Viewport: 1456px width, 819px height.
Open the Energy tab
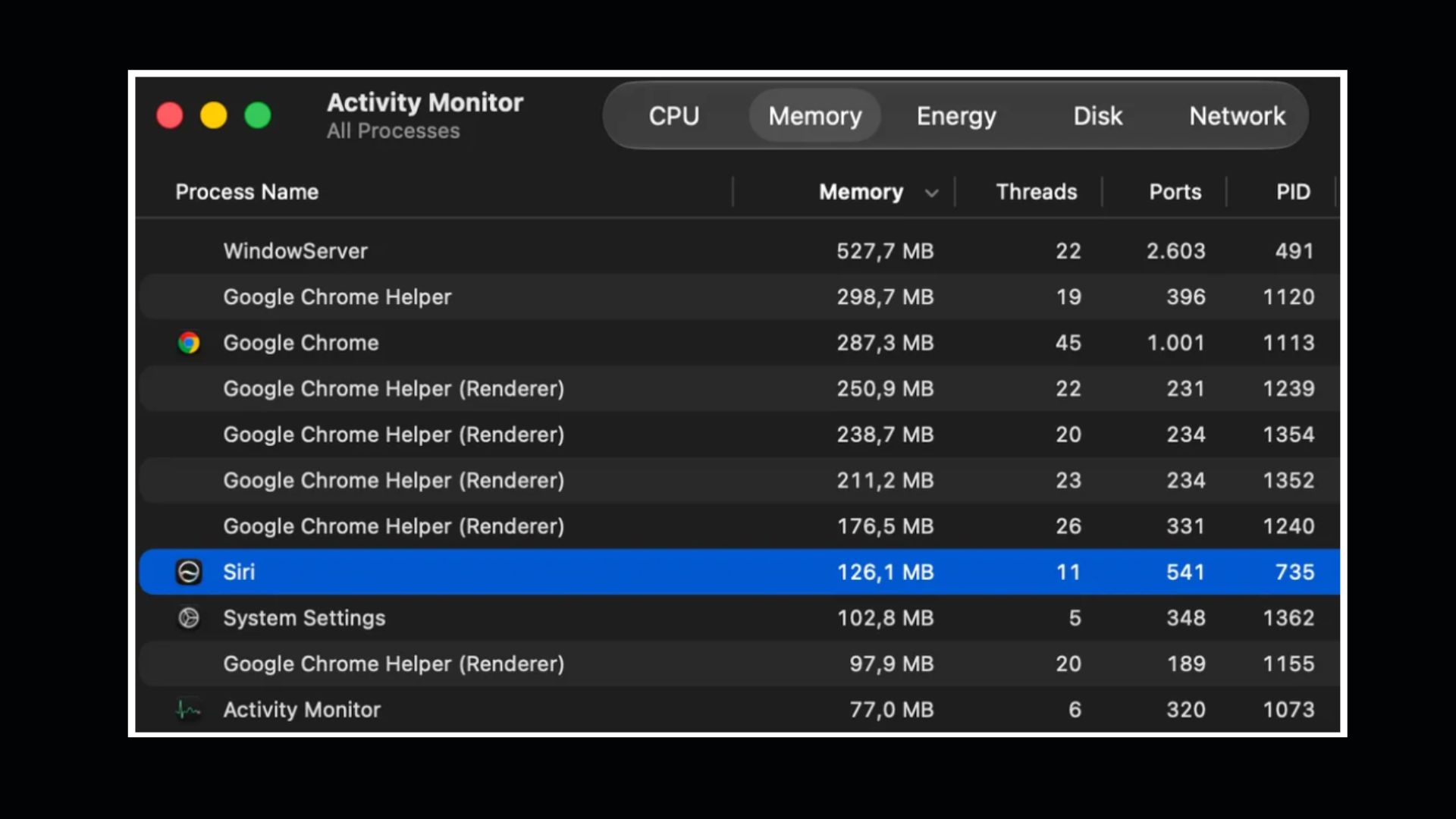[956, 116]
